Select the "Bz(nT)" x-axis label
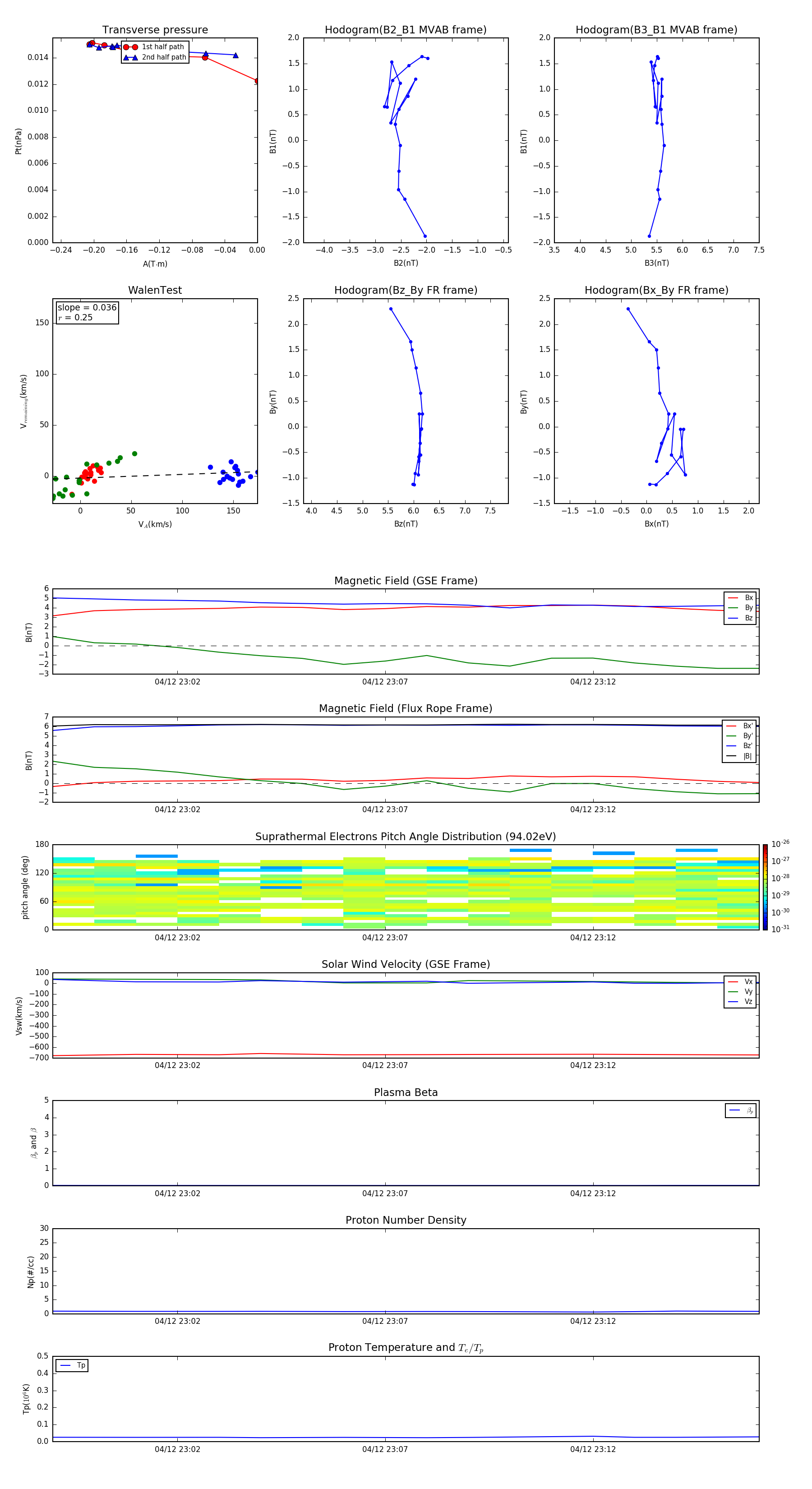The width and height of the screenshot is (812, 1489). point(406,524)
